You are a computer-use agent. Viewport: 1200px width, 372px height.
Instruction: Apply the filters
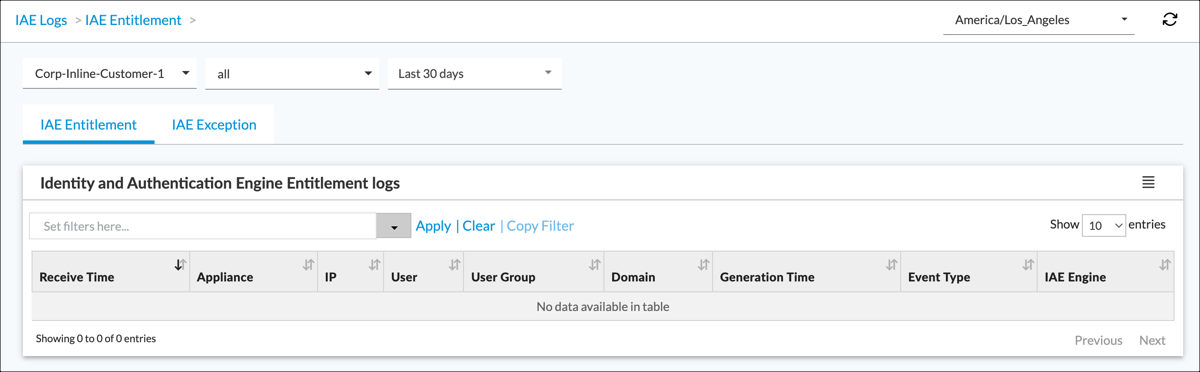click(x=433, y=226)
